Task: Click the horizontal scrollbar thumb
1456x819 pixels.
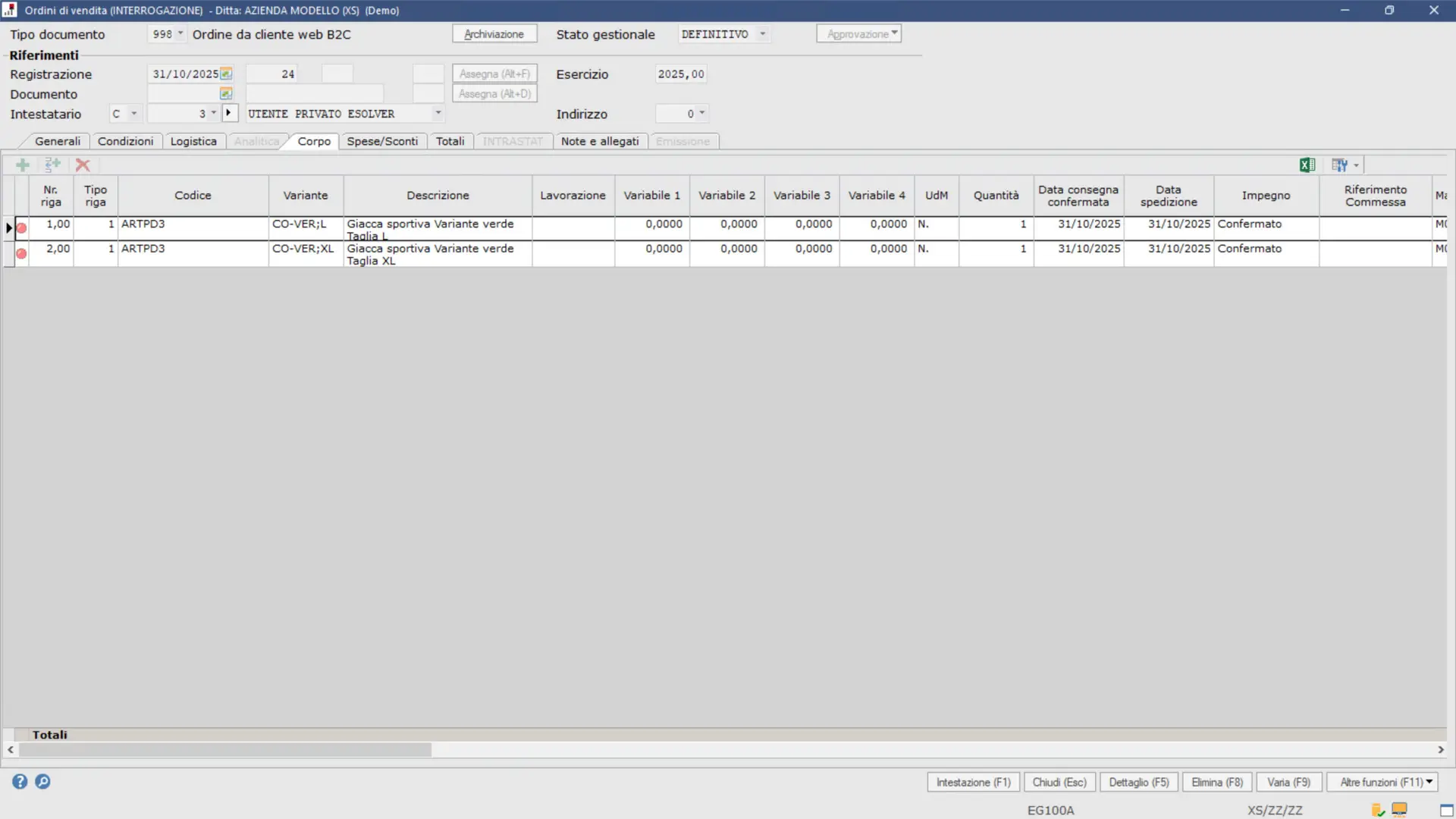Action: pos(225,749)
